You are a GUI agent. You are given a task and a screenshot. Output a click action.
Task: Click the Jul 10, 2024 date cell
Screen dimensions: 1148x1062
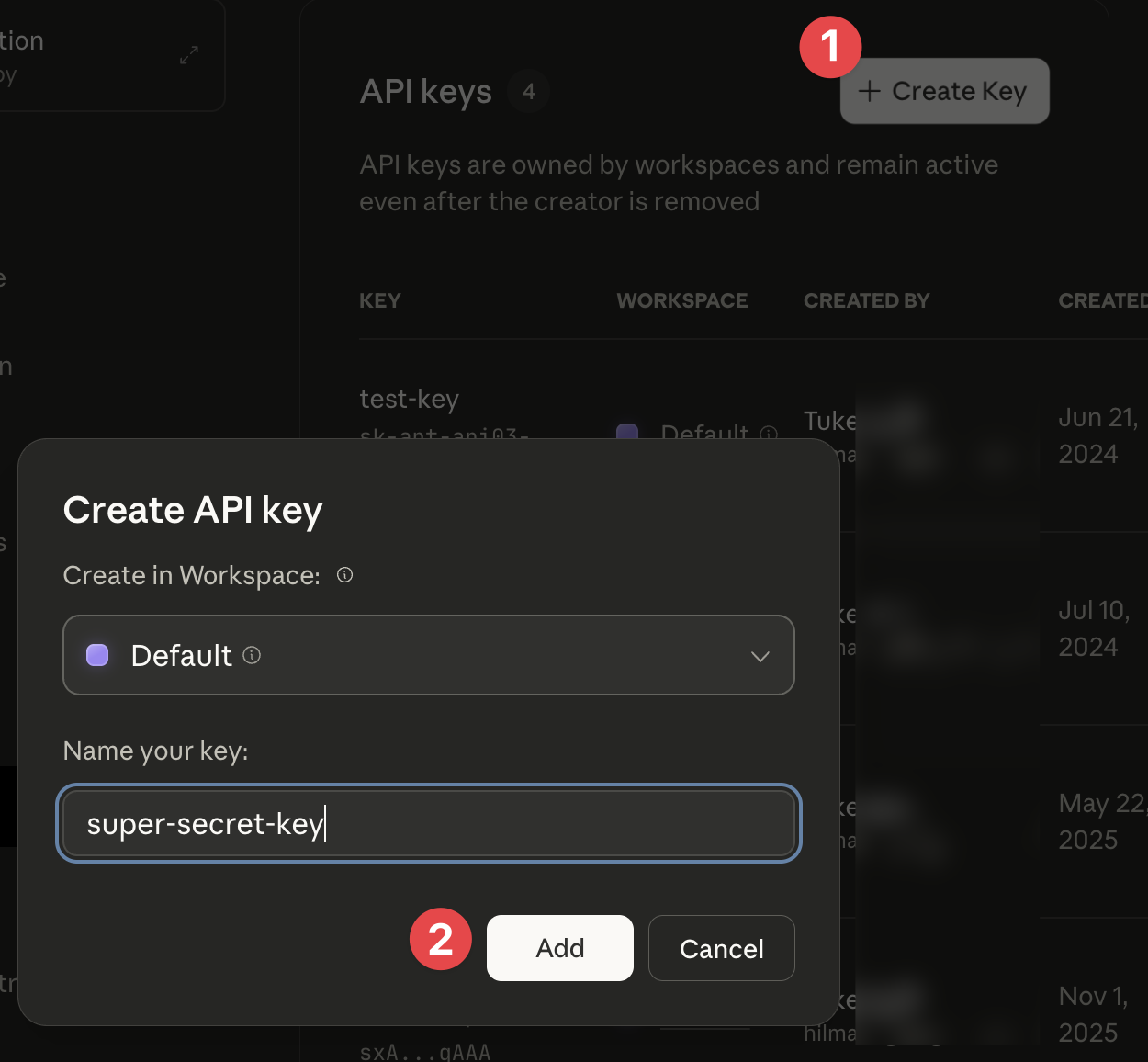[x=1094, y=628]
